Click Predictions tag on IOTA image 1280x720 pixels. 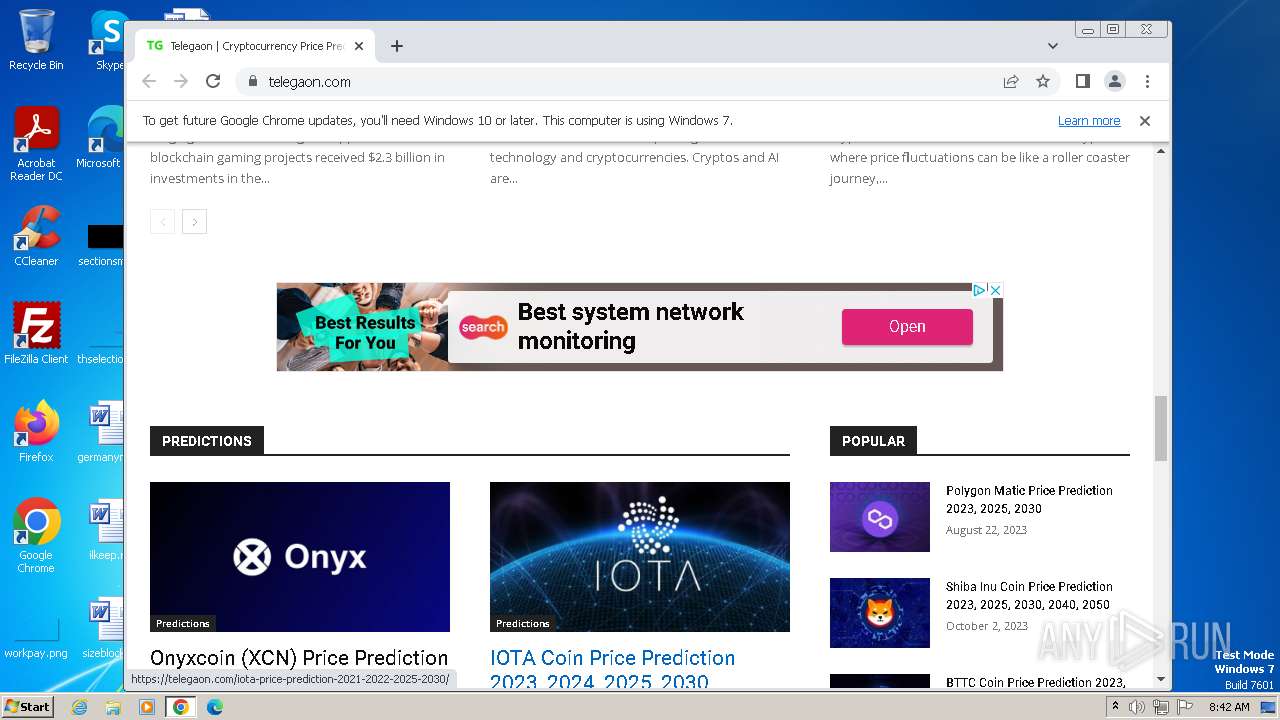(523, 623)
